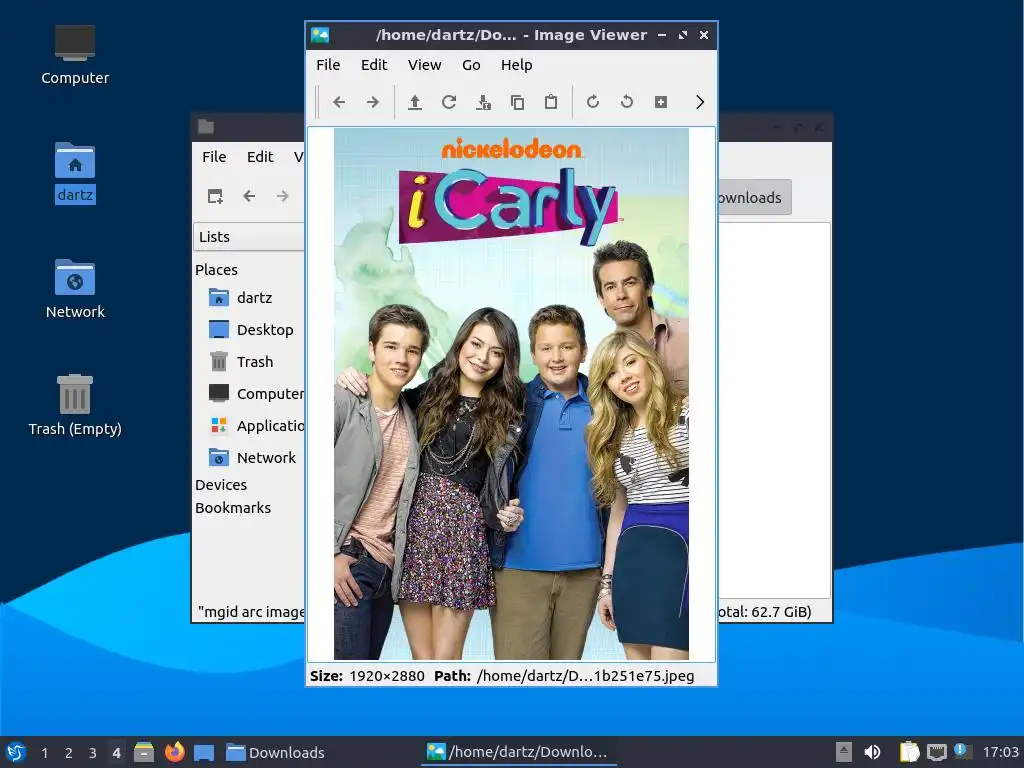
Task: Click the zoom in plus icon
Action: (x=661, y=102)
